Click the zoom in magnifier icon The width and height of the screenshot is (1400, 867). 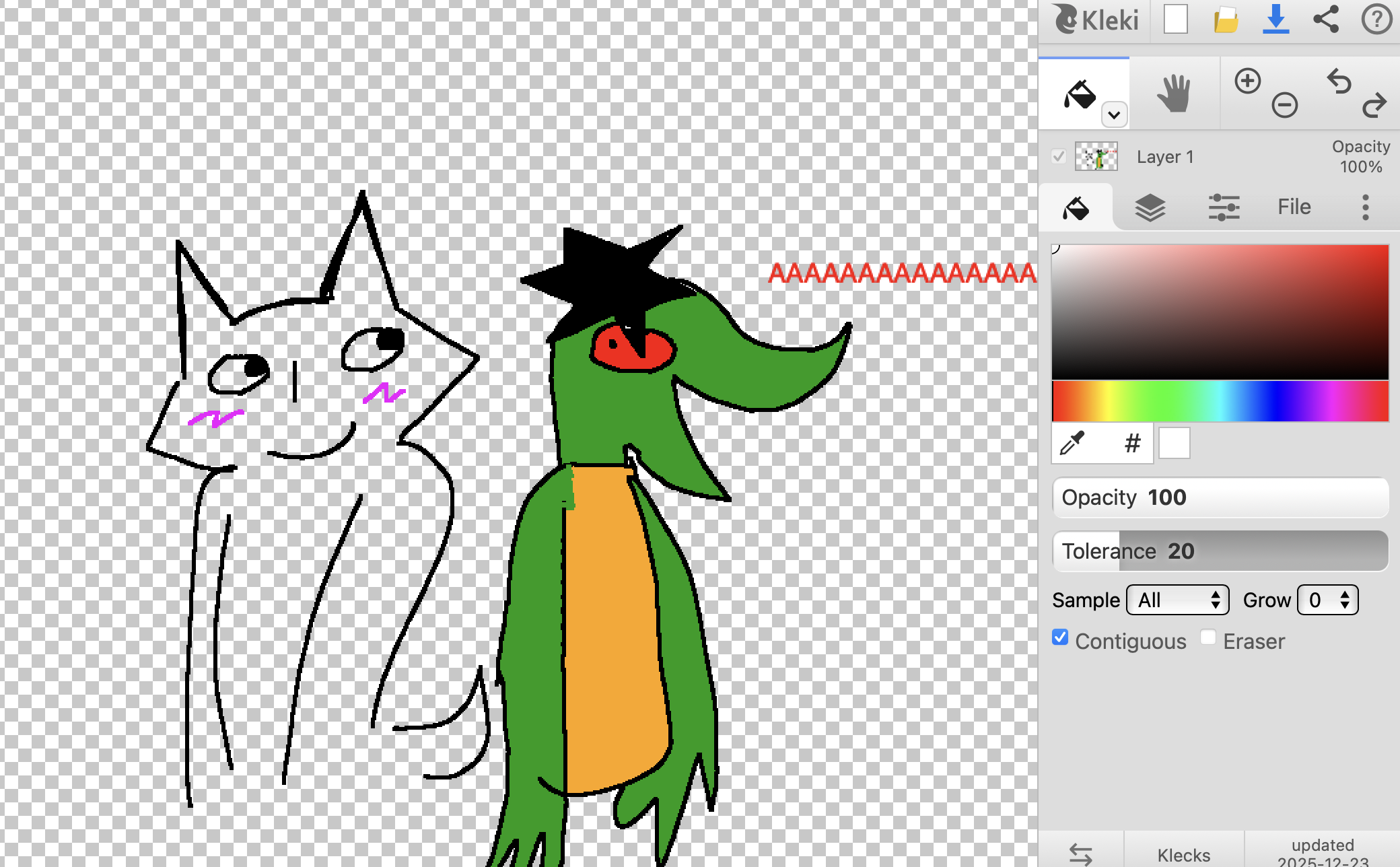coord(1247,81)
